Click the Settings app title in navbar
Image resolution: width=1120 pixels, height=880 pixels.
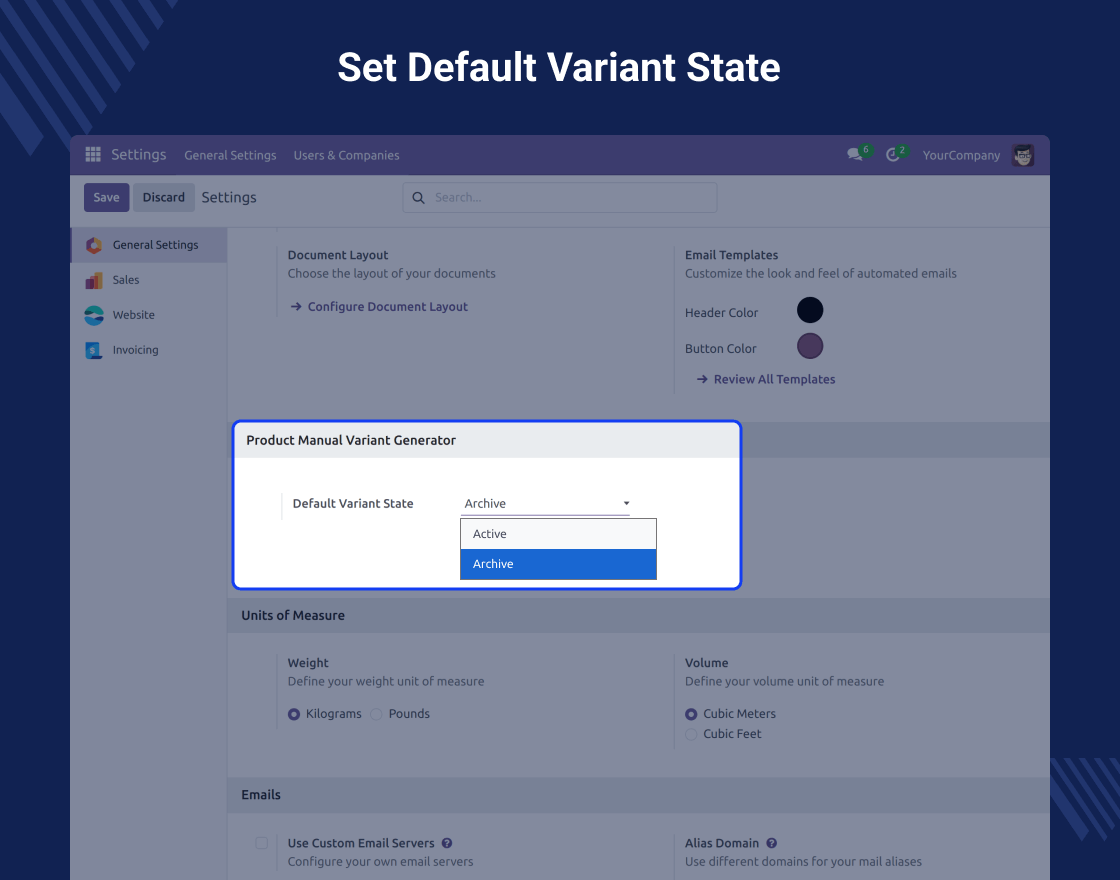[139, 154]
